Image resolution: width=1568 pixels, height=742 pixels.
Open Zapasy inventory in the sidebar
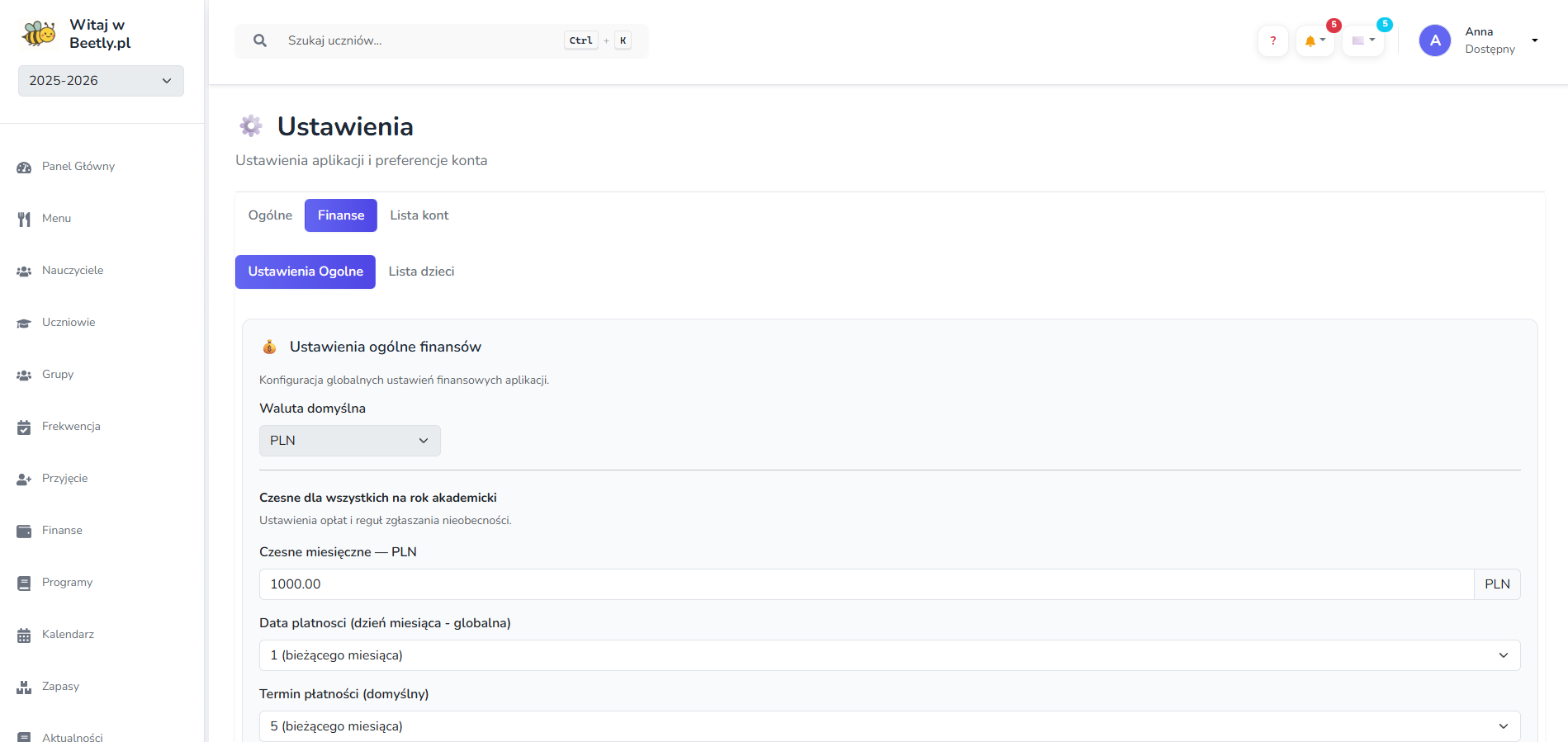60,687
